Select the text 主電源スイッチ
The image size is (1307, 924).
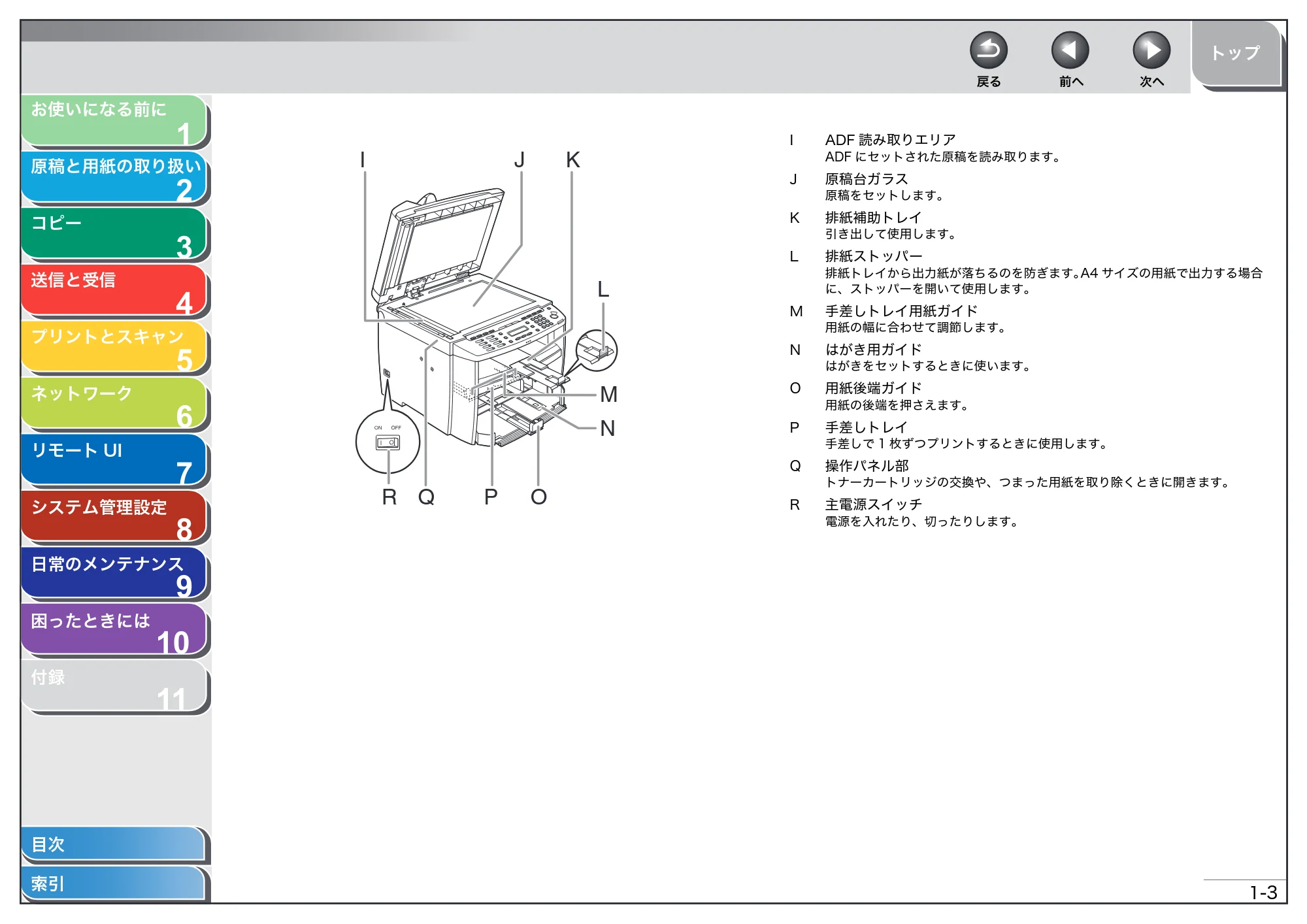point(873,504)
